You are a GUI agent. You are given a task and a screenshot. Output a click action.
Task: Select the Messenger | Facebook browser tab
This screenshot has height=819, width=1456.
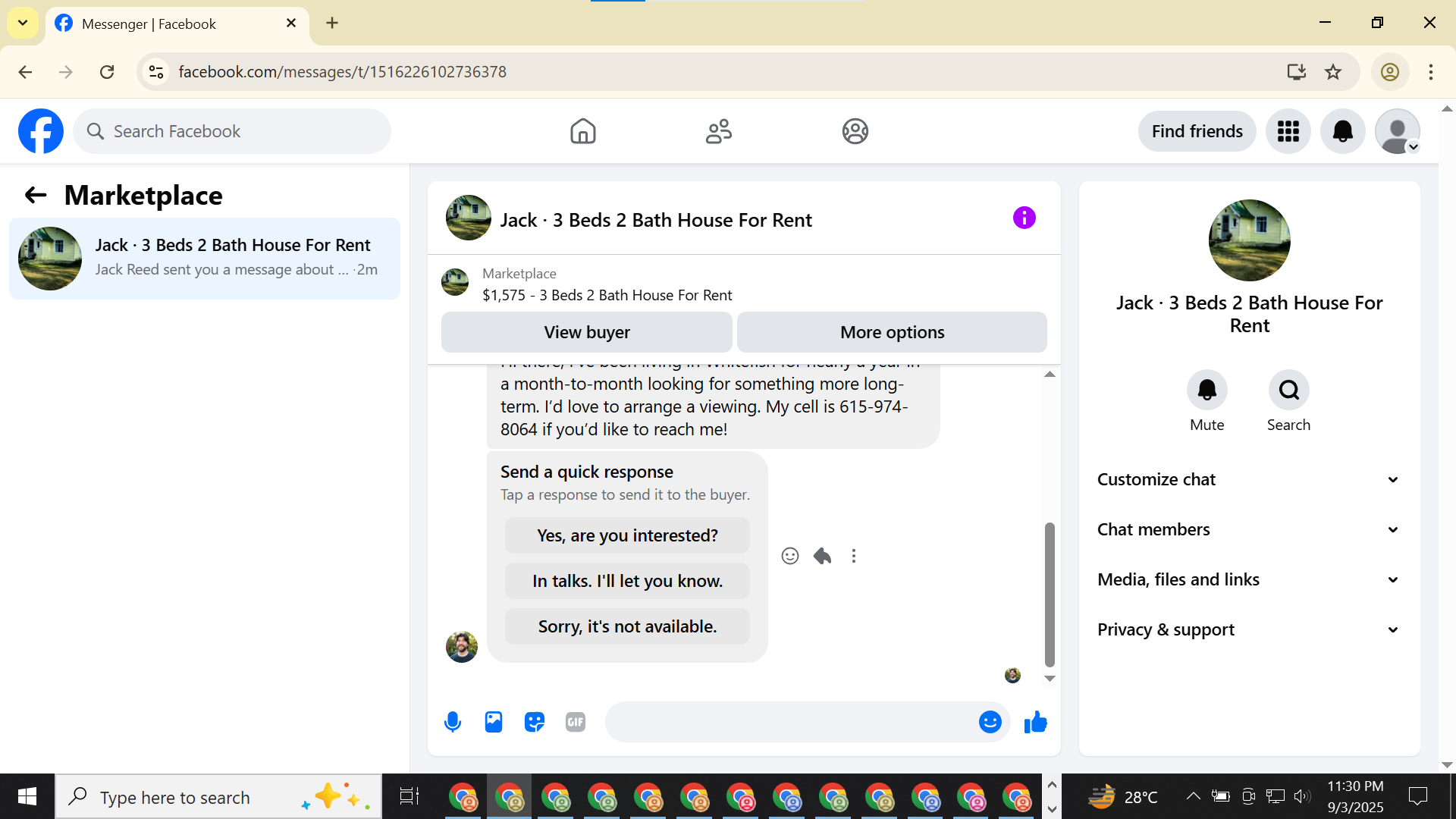click(177, 24)
